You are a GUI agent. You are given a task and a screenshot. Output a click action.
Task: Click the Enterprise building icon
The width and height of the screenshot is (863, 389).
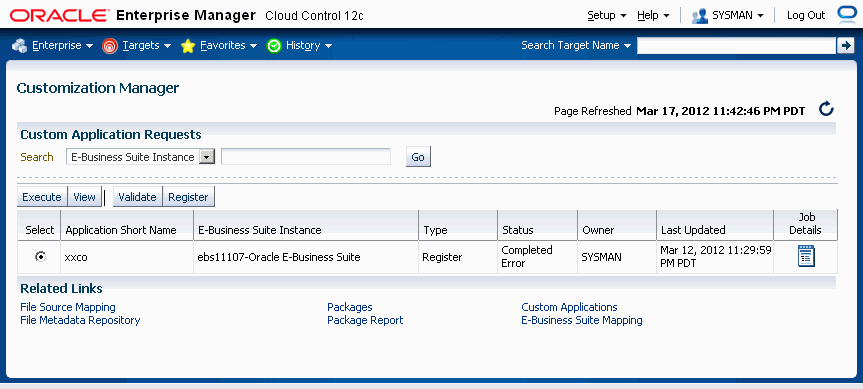click(19, 46)
